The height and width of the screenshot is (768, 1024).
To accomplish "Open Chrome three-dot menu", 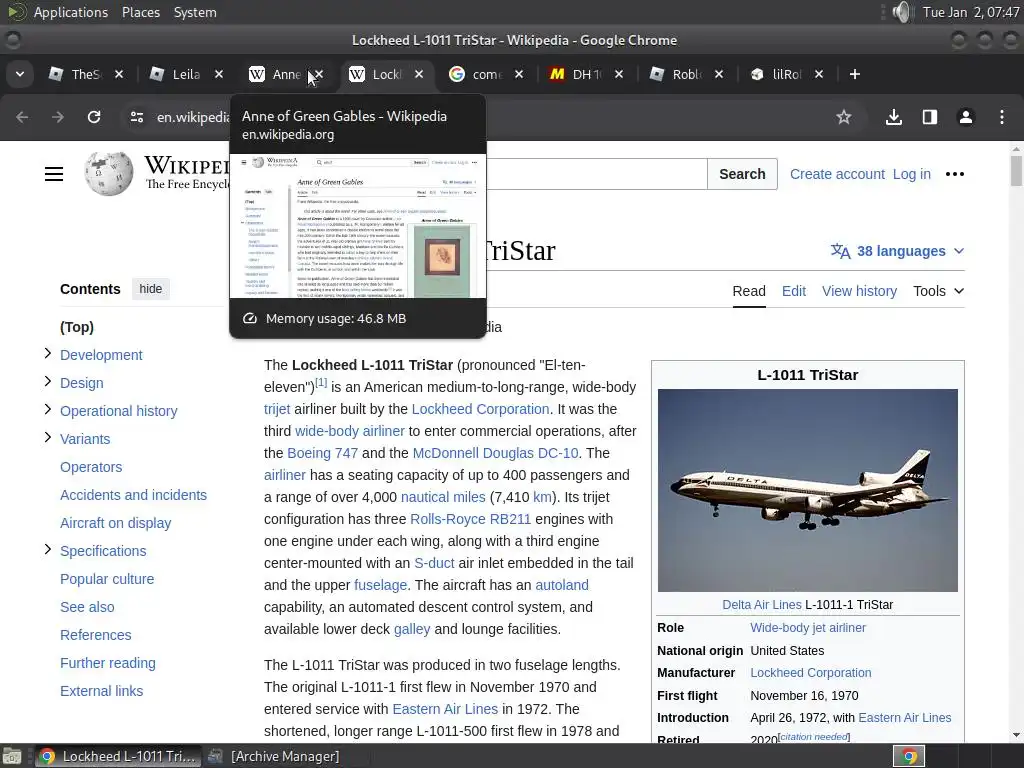I will click(1002, 117).
